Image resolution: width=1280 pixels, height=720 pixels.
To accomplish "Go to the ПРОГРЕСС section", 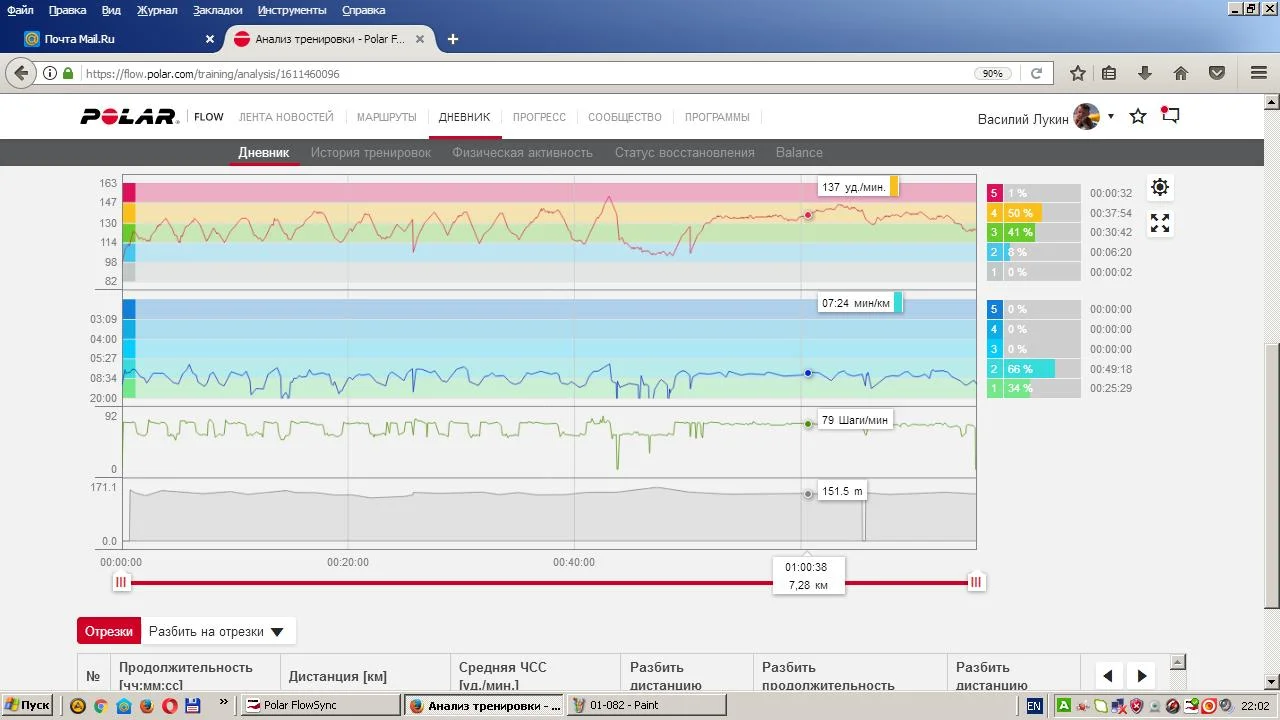I will [539, 117].
